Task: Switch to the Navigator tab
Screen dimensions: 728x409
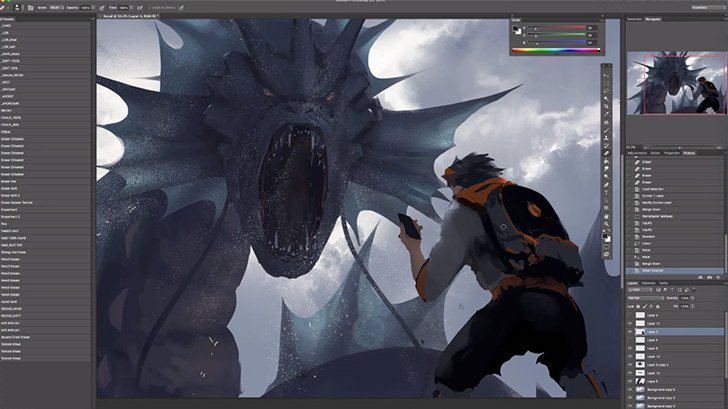Action: (x=653, y=19)
